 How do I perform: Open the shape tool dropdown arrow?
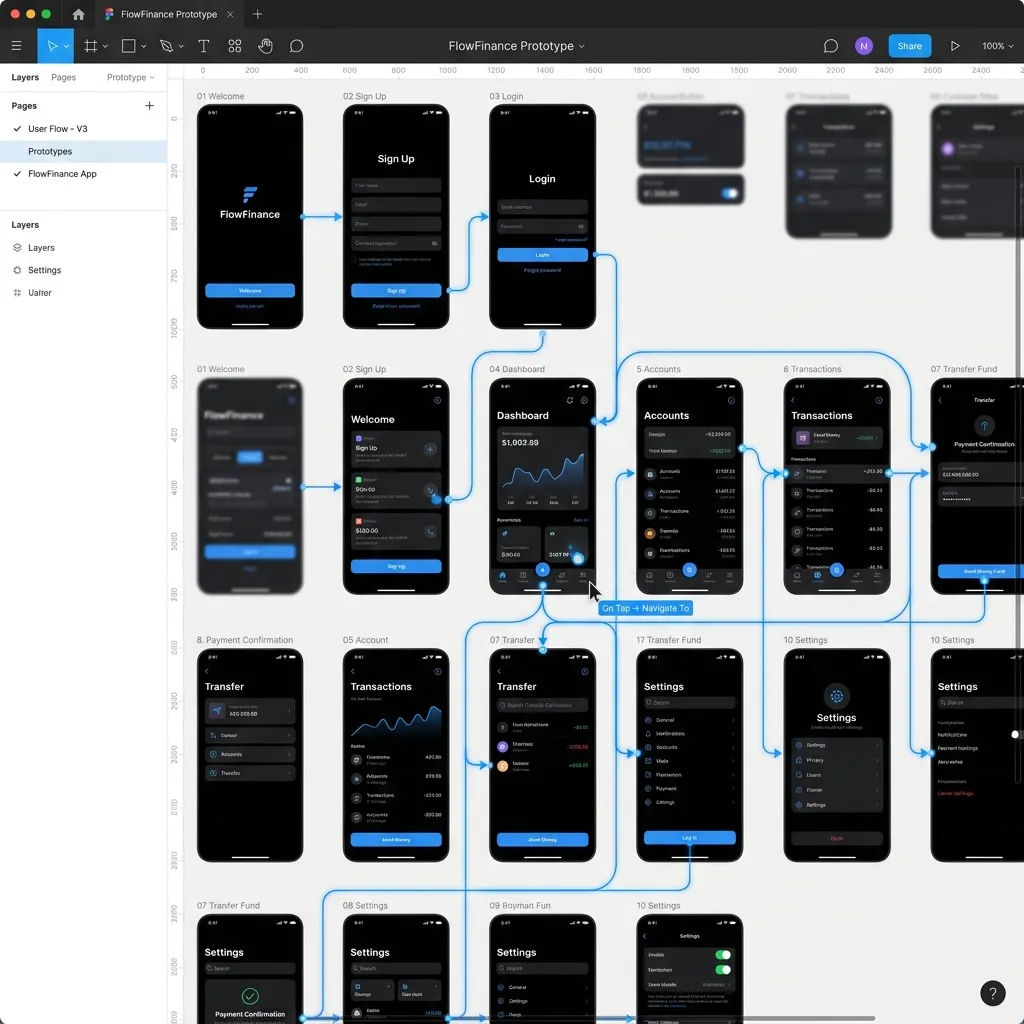(144, 46)
